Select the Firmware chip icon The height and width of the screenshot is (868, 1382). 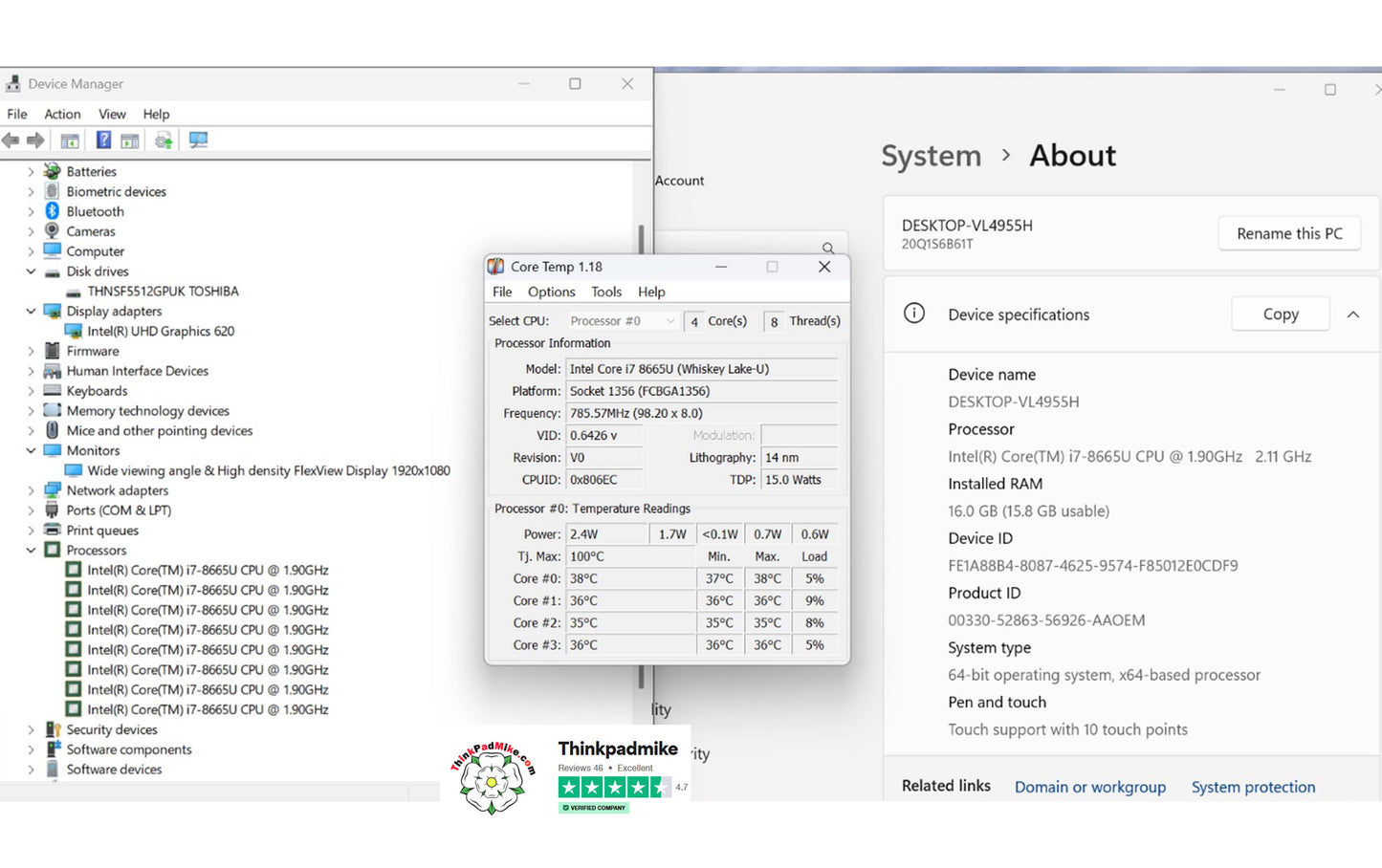click(53, 351)
